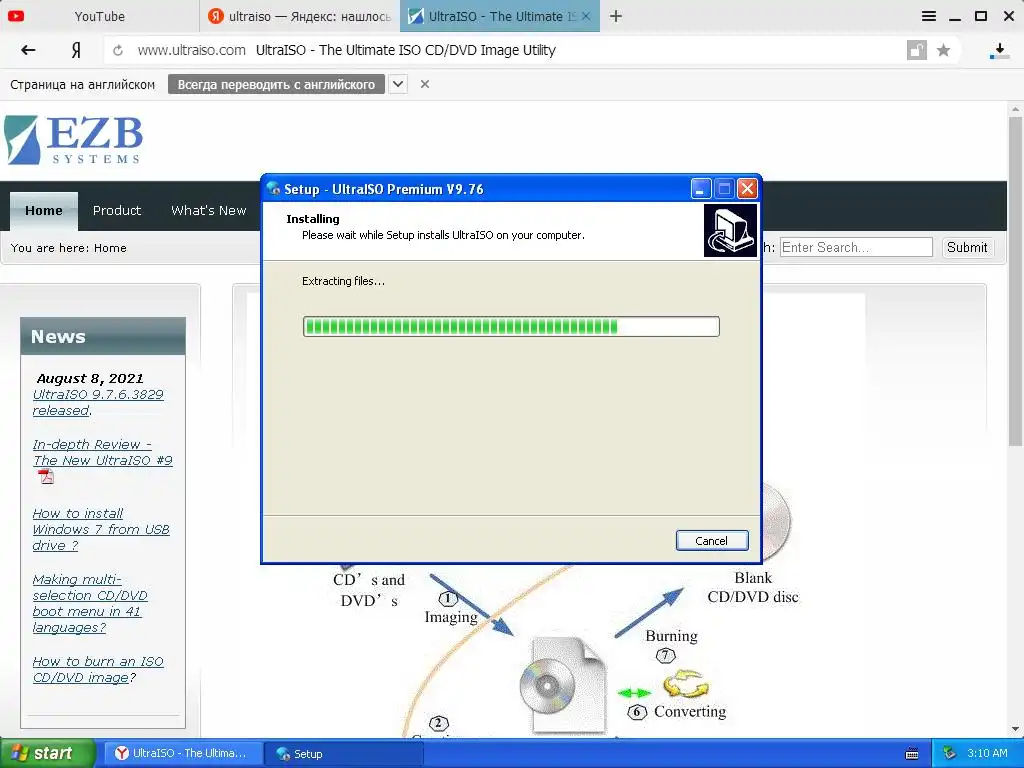The height and width of the screenshot is (768, 1024).
Task: Open Making multi-selection boot menu link
Action: tap(90, 603)
